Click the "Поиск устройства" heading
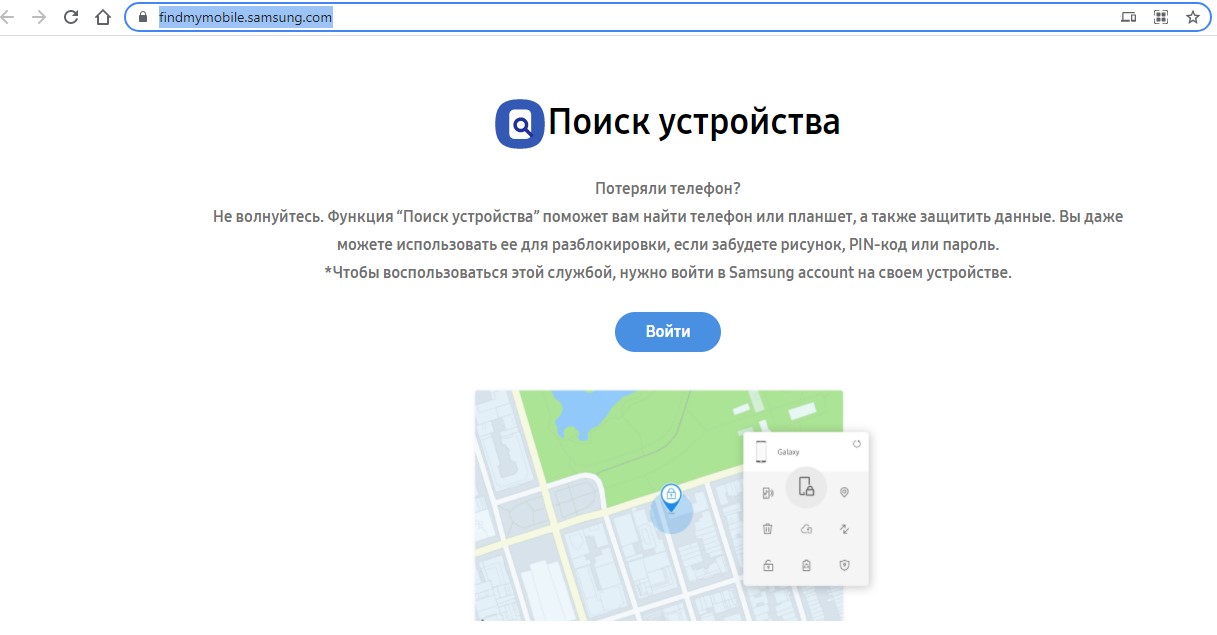1217x635 pixels. (694, 122)
